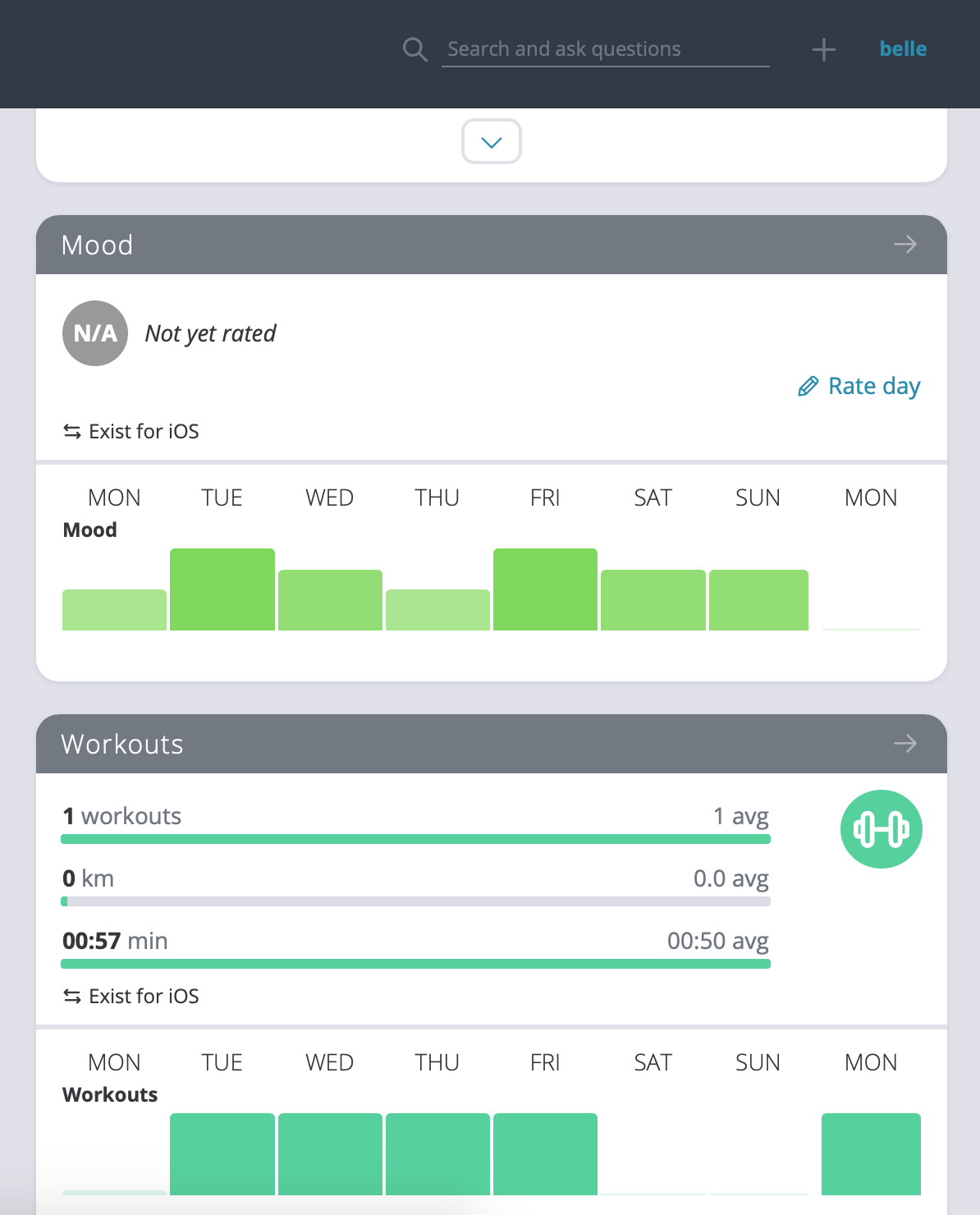Open the Workouts section arrow

(x=904, y=744)
